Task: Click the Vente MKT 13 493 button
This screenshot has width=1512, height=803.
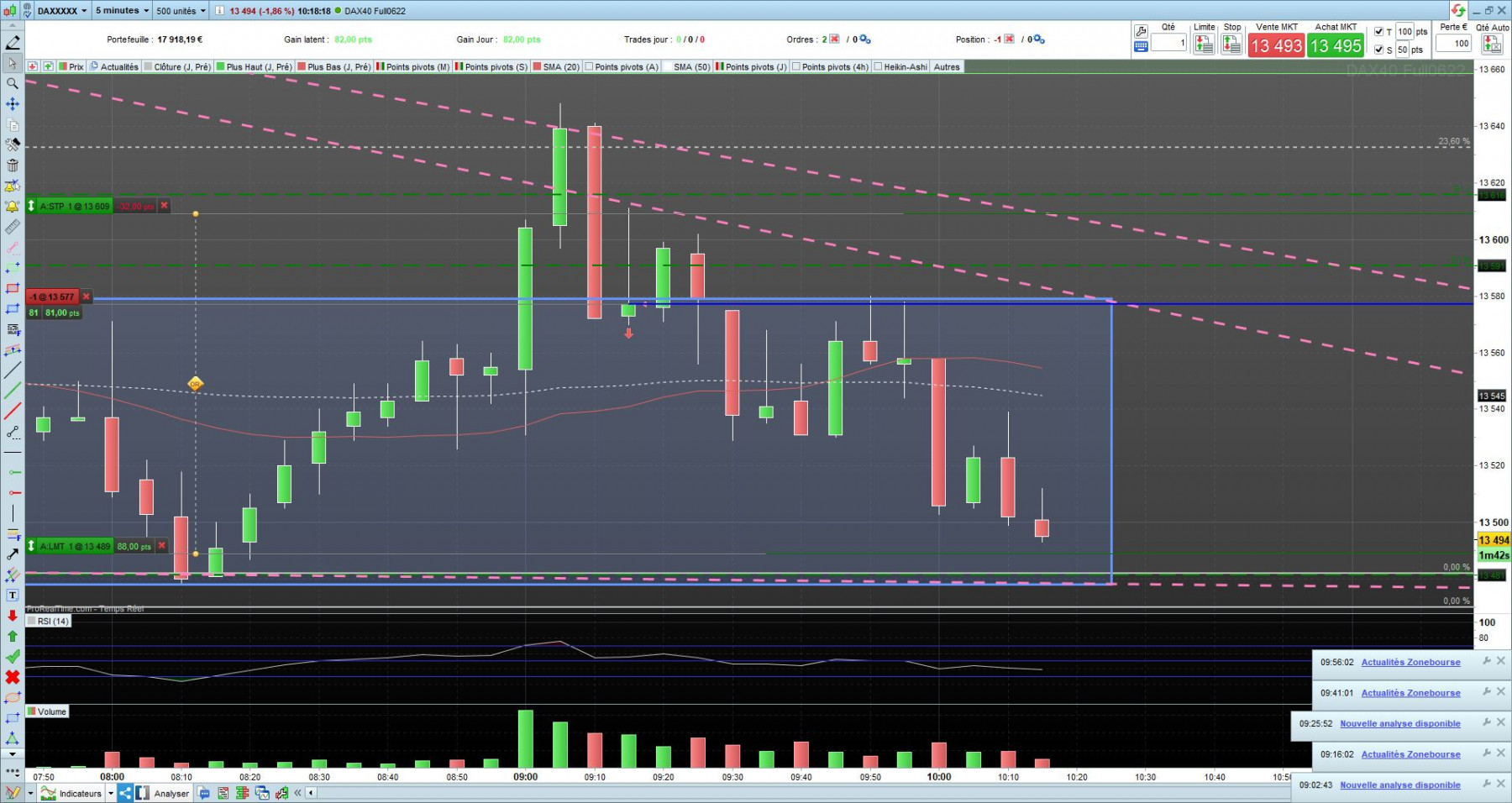Action: click(1276, 45)
